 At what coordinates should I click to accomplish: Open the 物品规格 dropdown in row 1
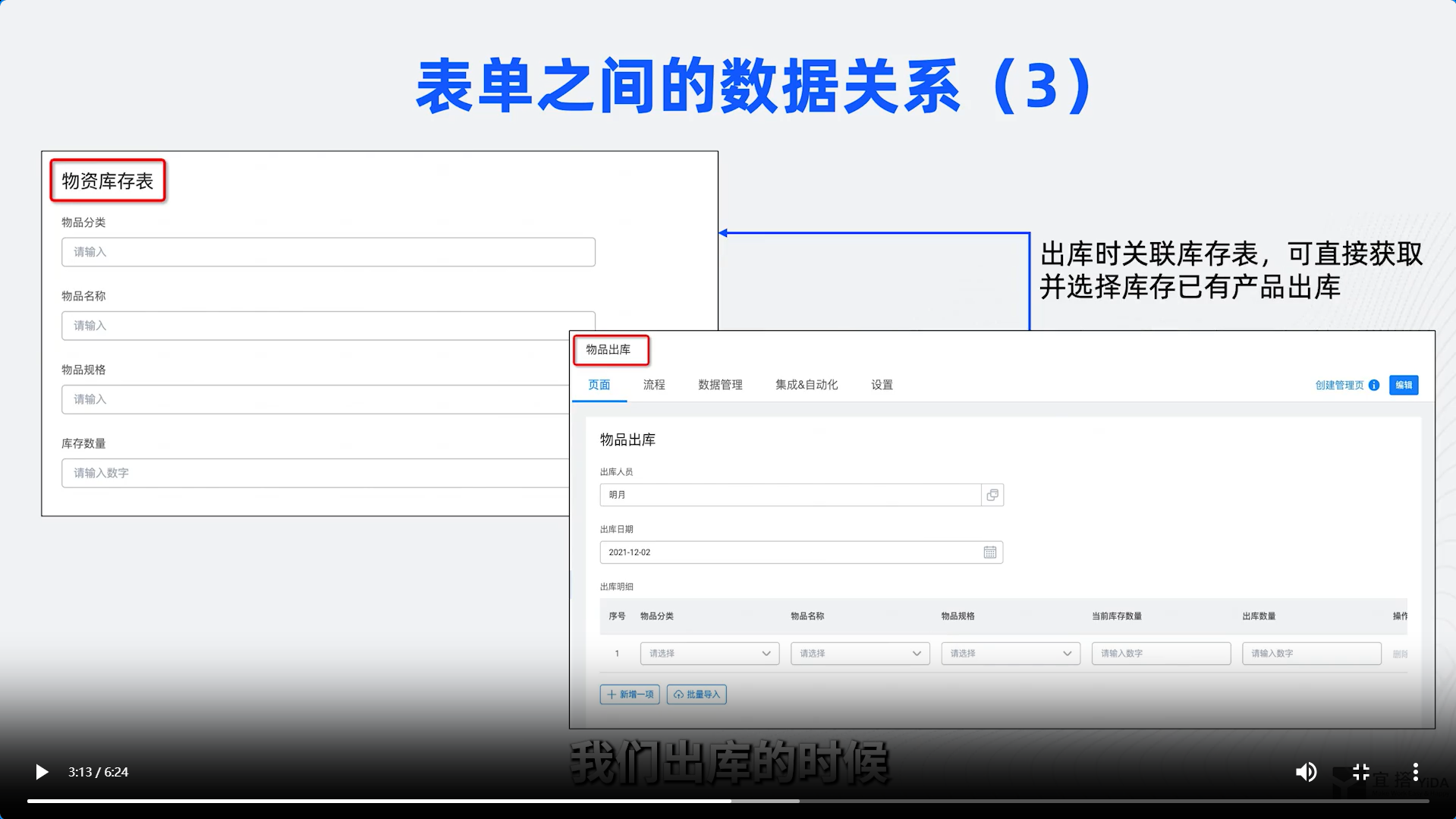(x=1011, y=654)
